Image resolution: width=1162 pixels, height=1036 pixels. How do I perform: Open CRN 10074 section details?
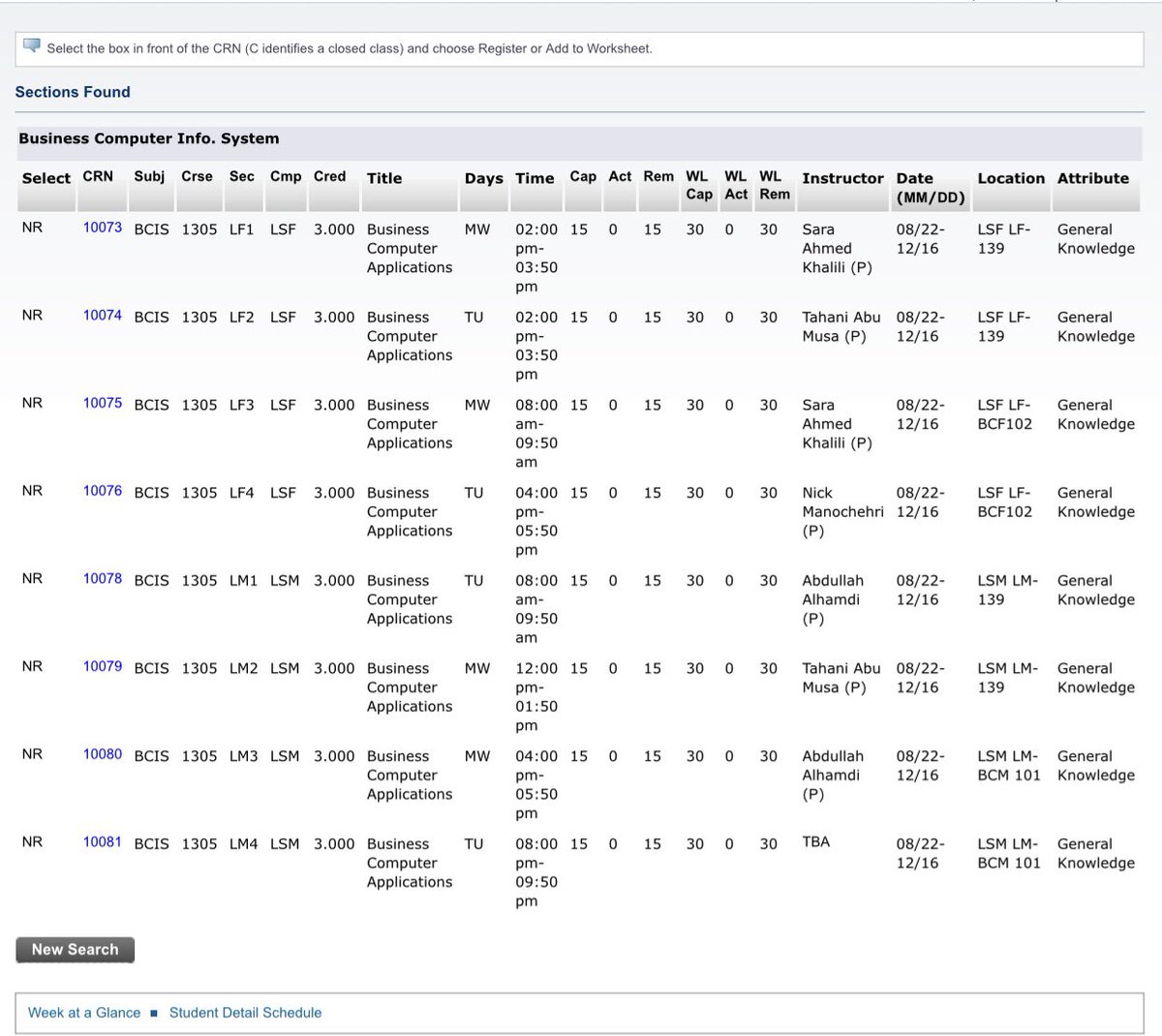103,315
